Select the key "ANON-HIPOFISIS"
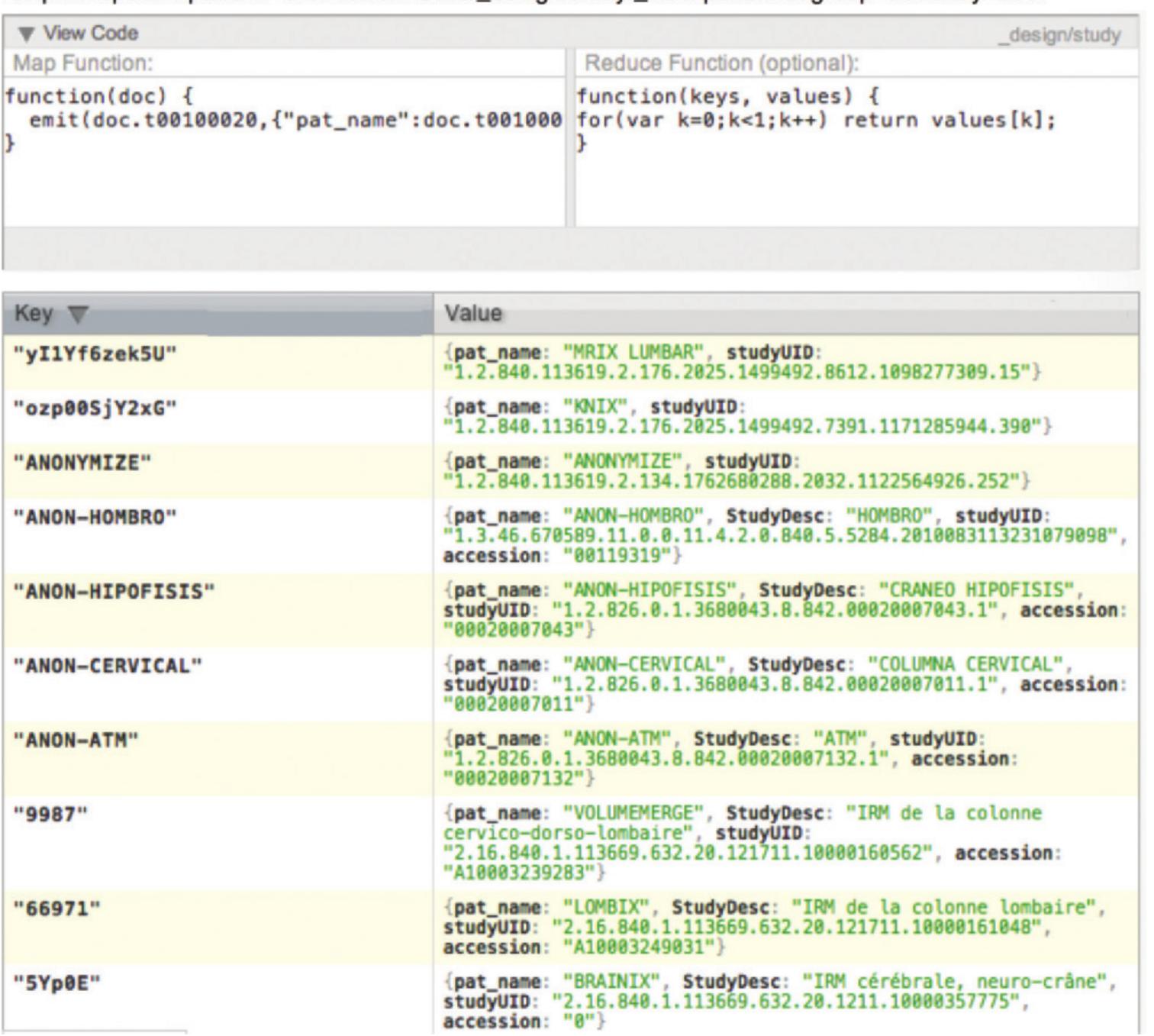The image size is (1154, 1036). (114, 592)
